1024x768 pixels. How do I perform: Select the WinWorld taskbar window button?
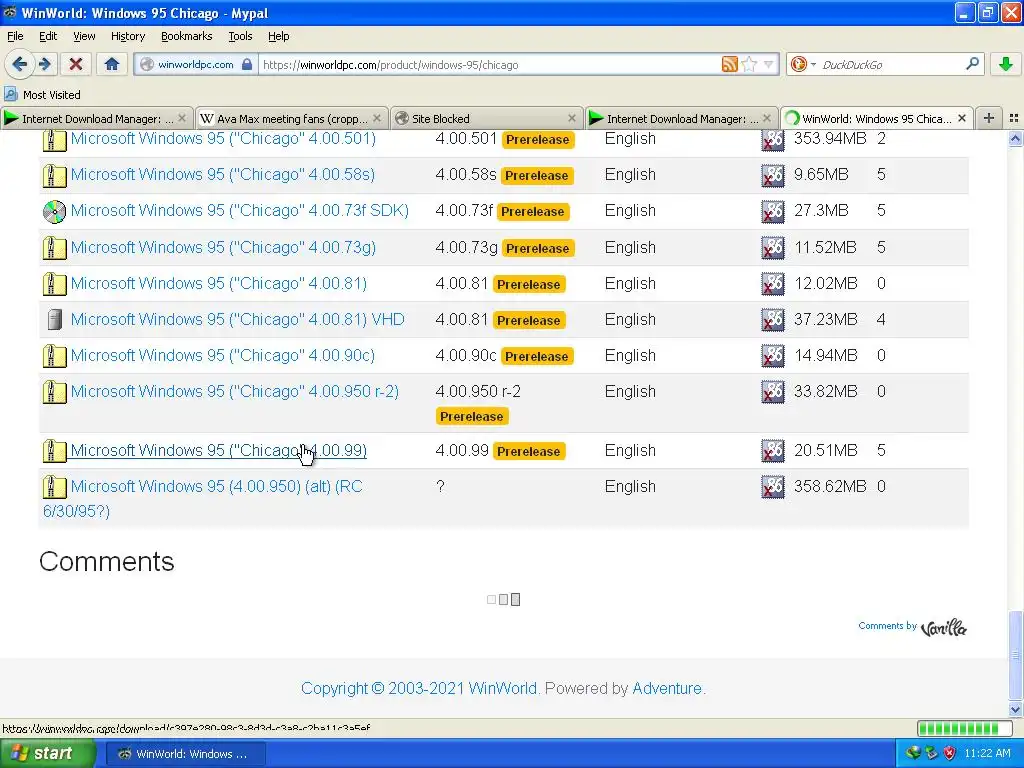click(x=185, y=754)
